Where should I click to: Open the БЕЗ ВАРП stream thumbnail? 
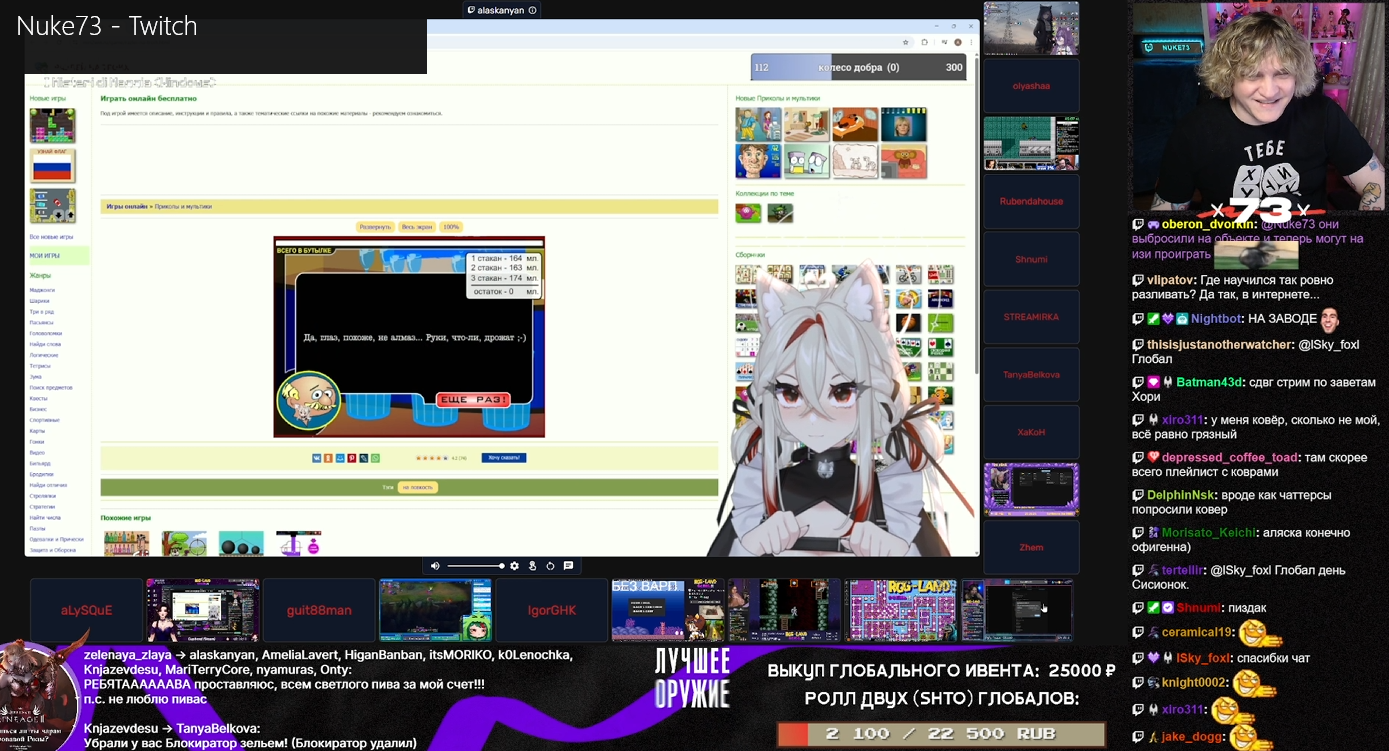pos(668,610)
